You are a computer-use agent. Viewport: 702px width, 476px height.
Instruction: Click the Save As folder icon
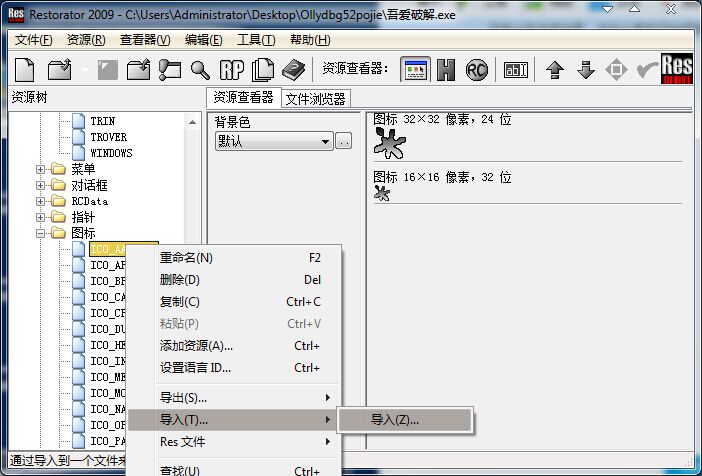coord(138,70)
